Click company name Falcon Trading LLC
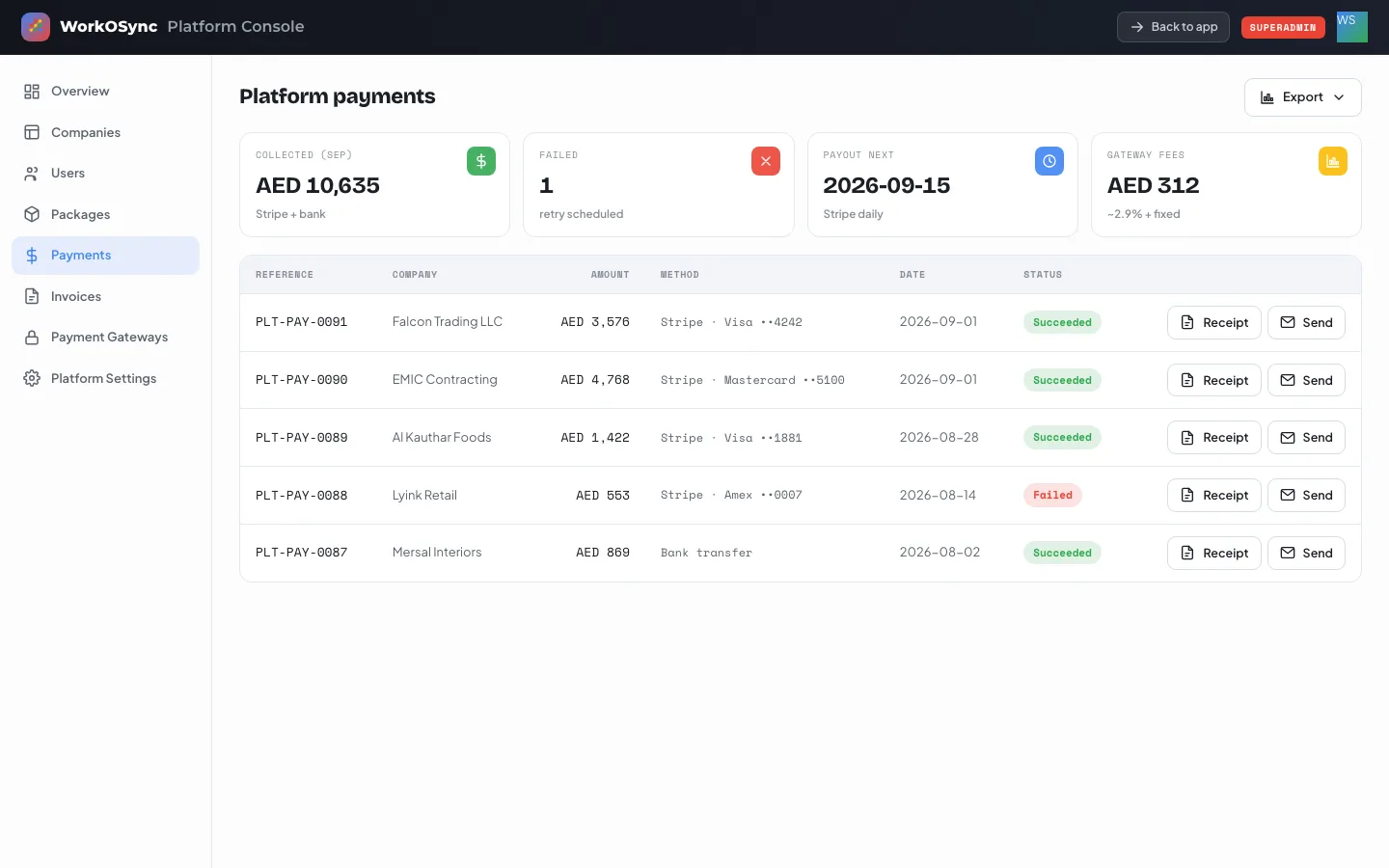 tap(448, 322)
